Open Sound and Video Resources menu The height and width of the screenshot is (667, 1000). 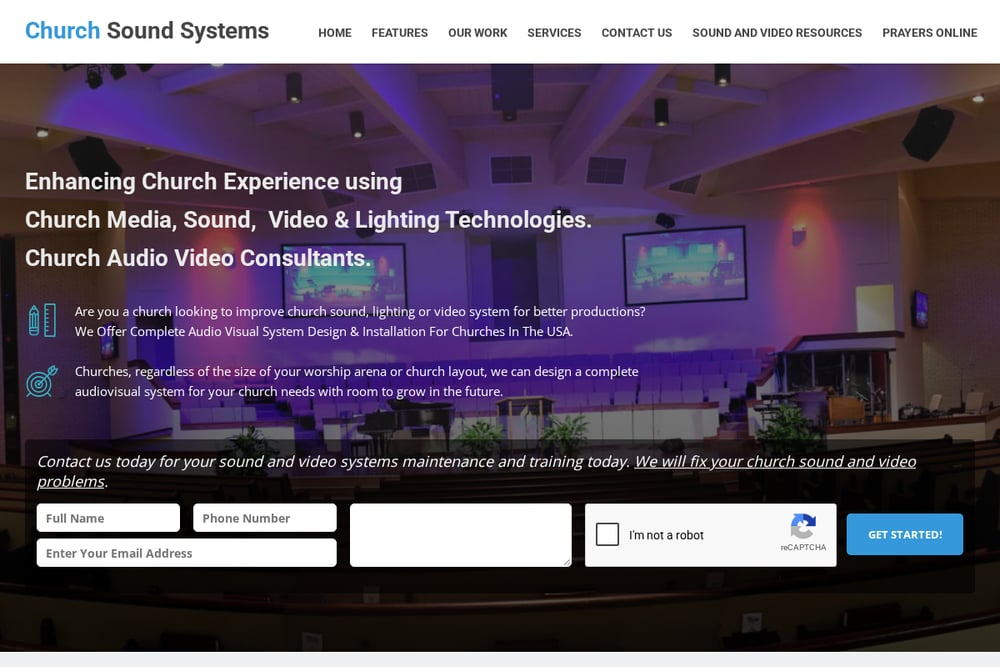click(x=777, y=33)
